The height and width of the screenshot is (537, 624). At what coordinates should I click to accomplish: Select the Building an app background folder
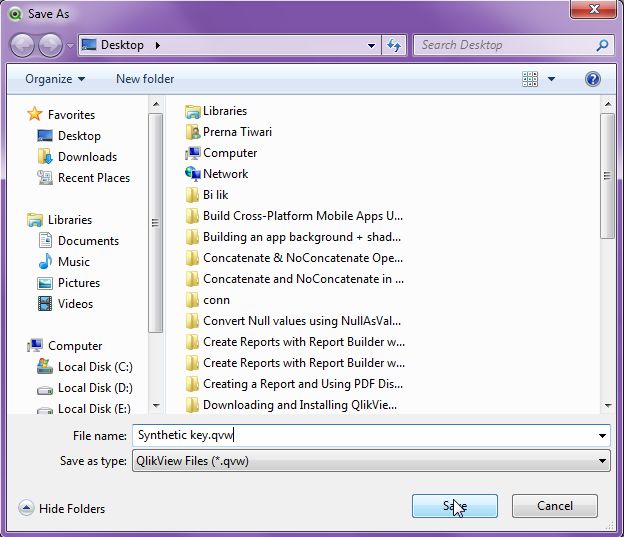coord(293,237)
